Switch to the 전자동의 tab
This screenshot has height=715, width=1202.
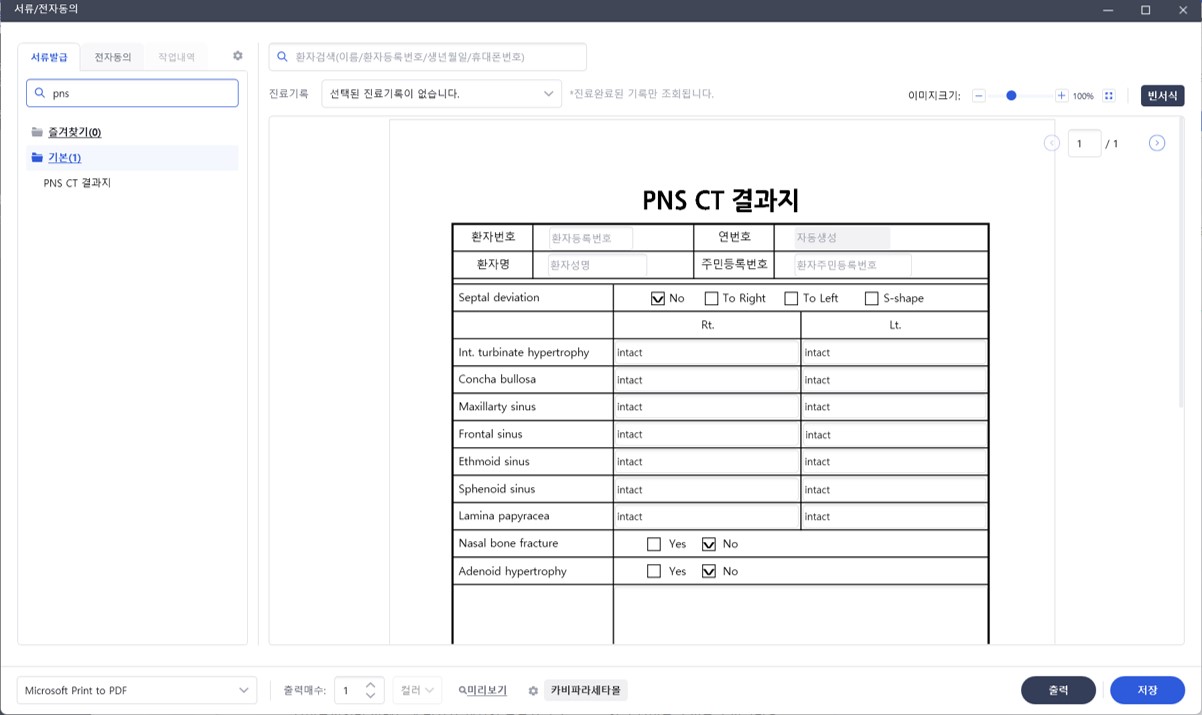[x=112, y=56]
